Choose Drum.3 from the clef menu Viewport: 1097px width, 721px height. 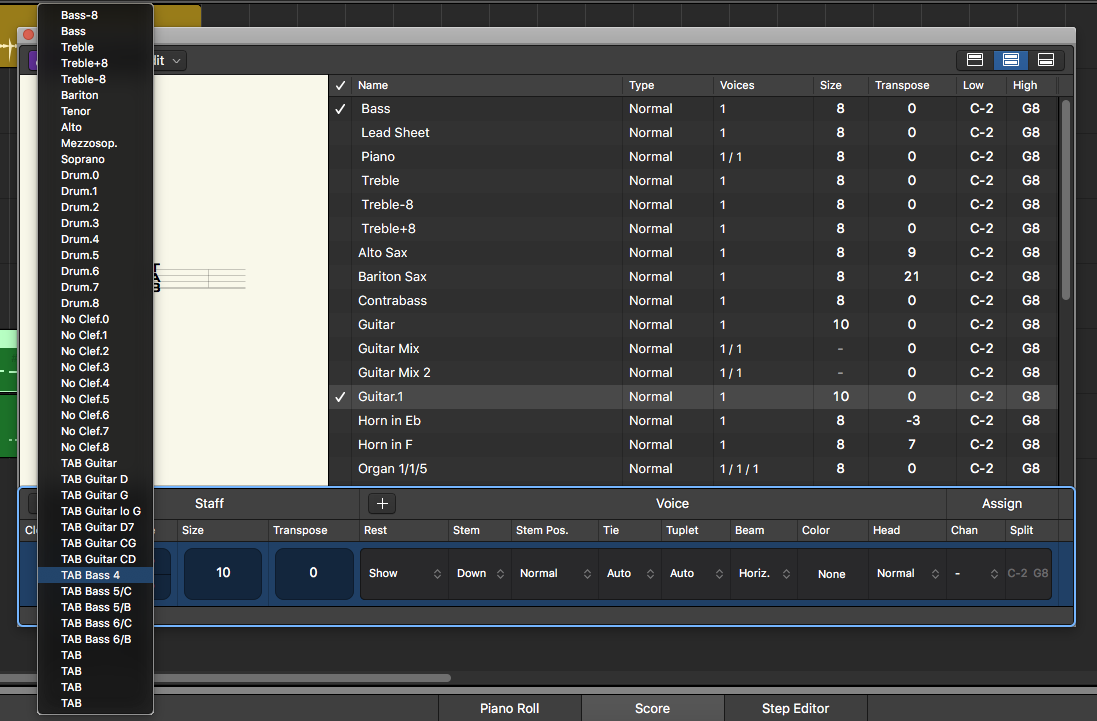(80, 223)
